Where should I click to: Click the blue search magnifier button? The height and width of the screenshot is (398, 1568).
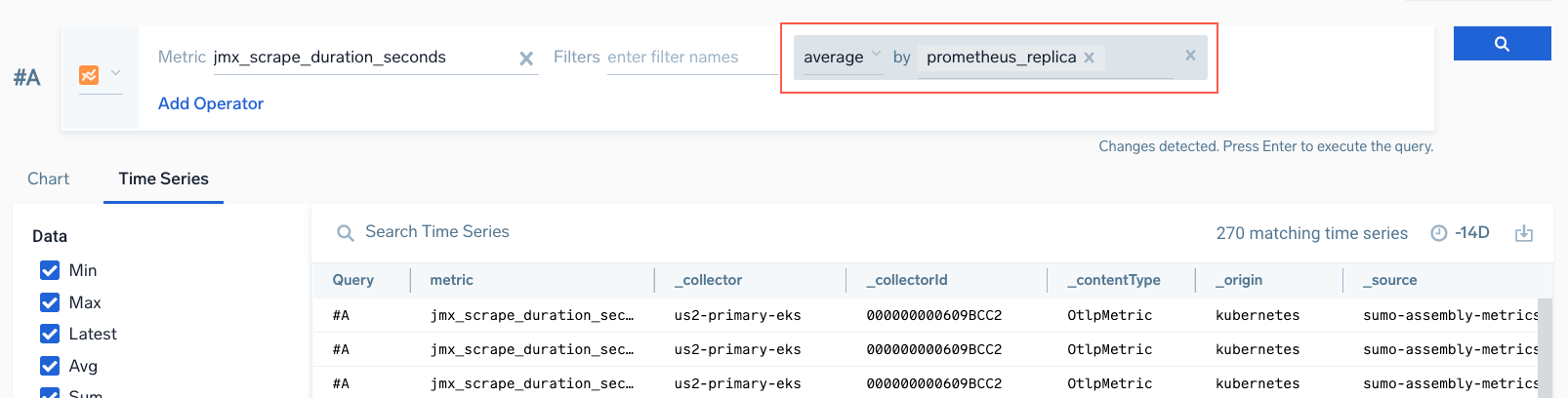point(1502,44)
